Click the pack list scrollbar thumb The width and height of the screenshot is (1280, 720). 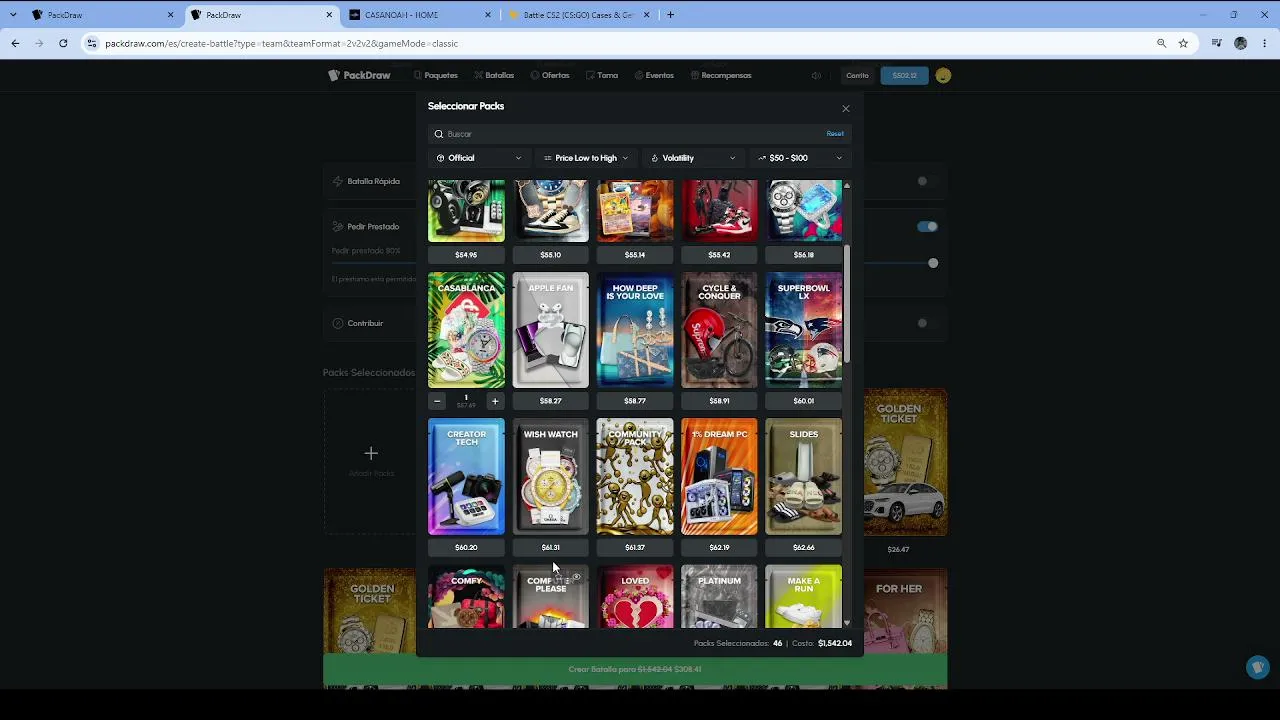tap(847, 304)
